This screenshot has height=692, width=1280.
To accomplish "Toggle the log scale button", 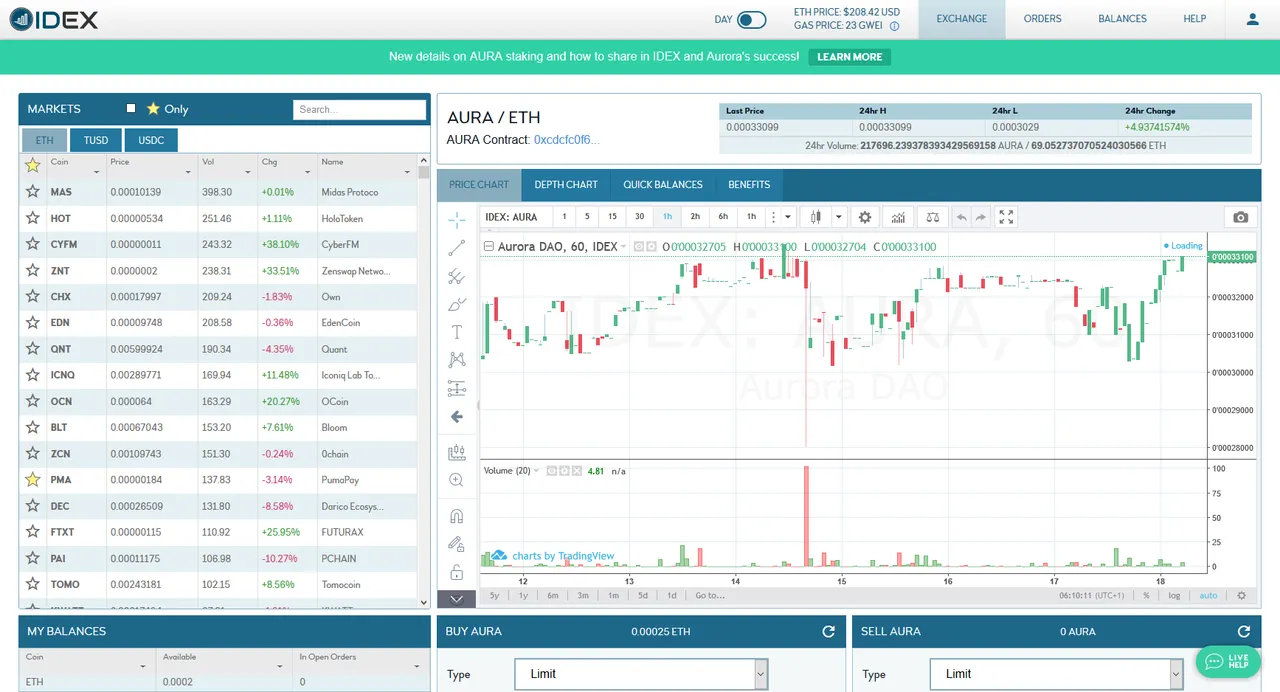I will [x=1174, y=595].
